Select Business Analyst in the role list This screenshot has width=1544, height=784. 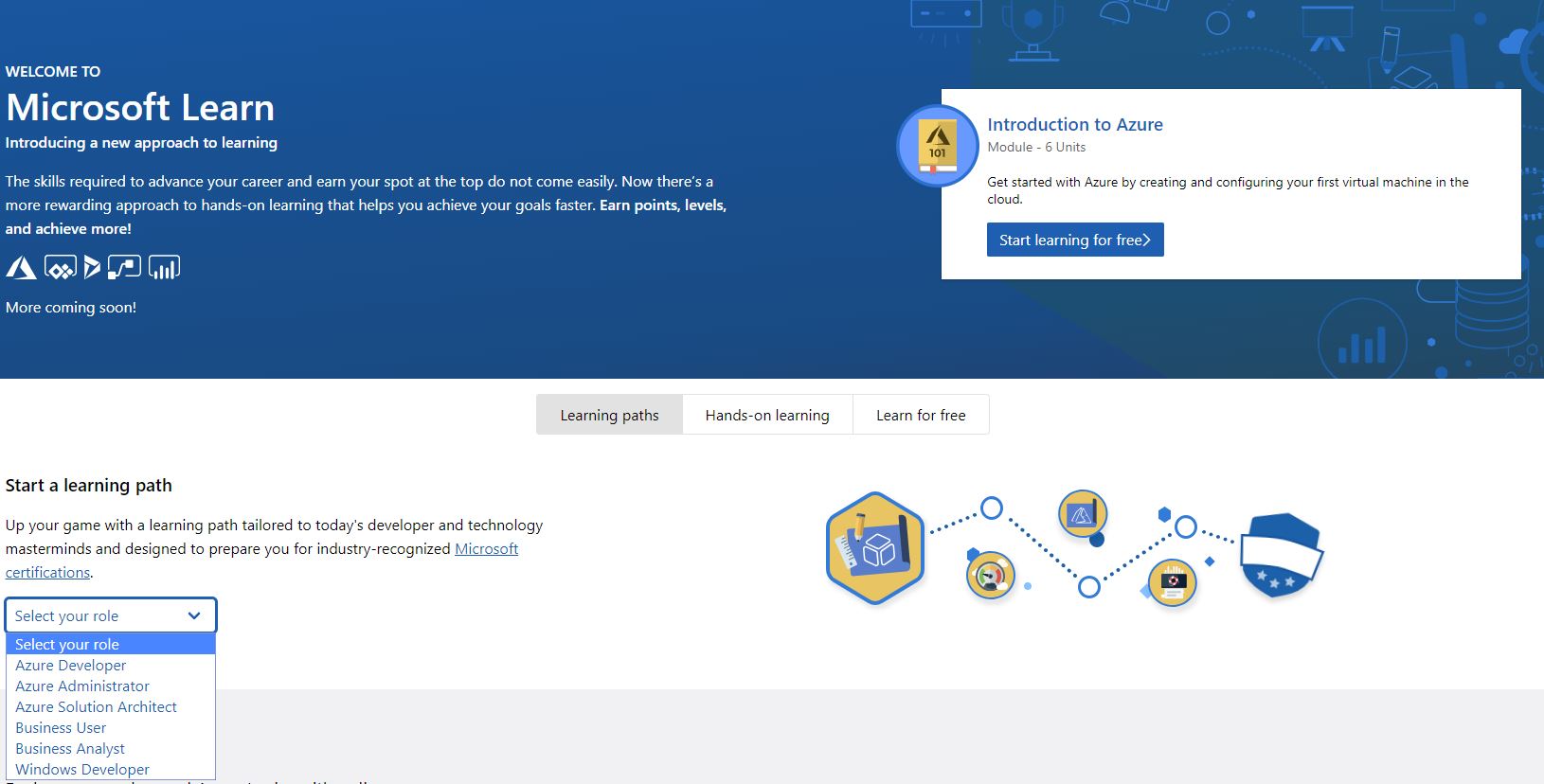70,749
